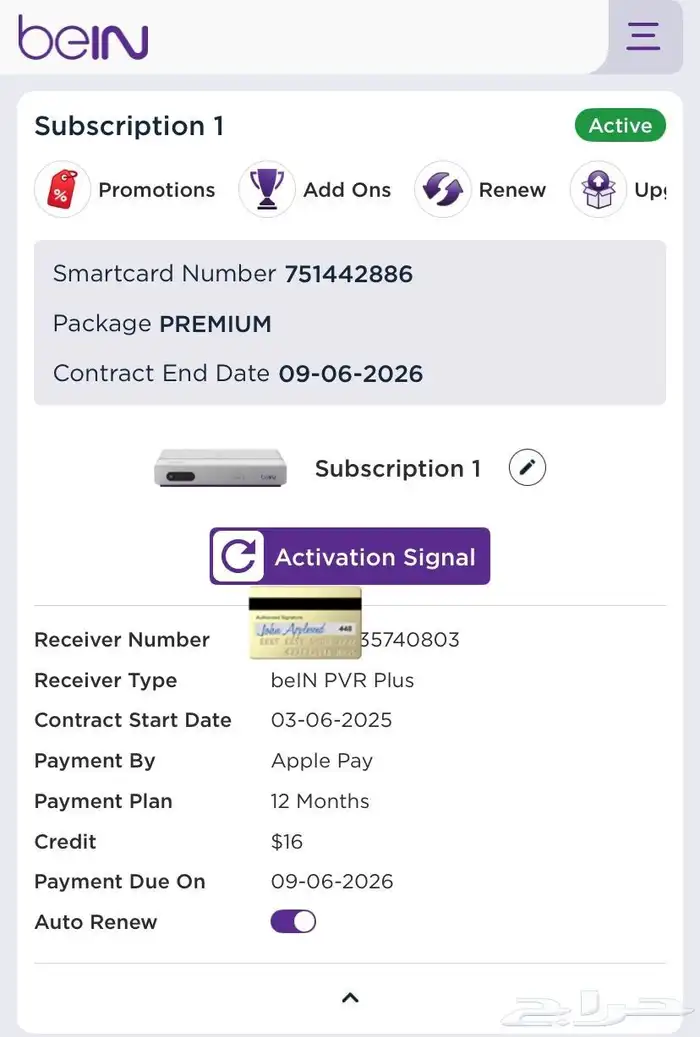Click the Subscription 1 heading

pos(129,126)
